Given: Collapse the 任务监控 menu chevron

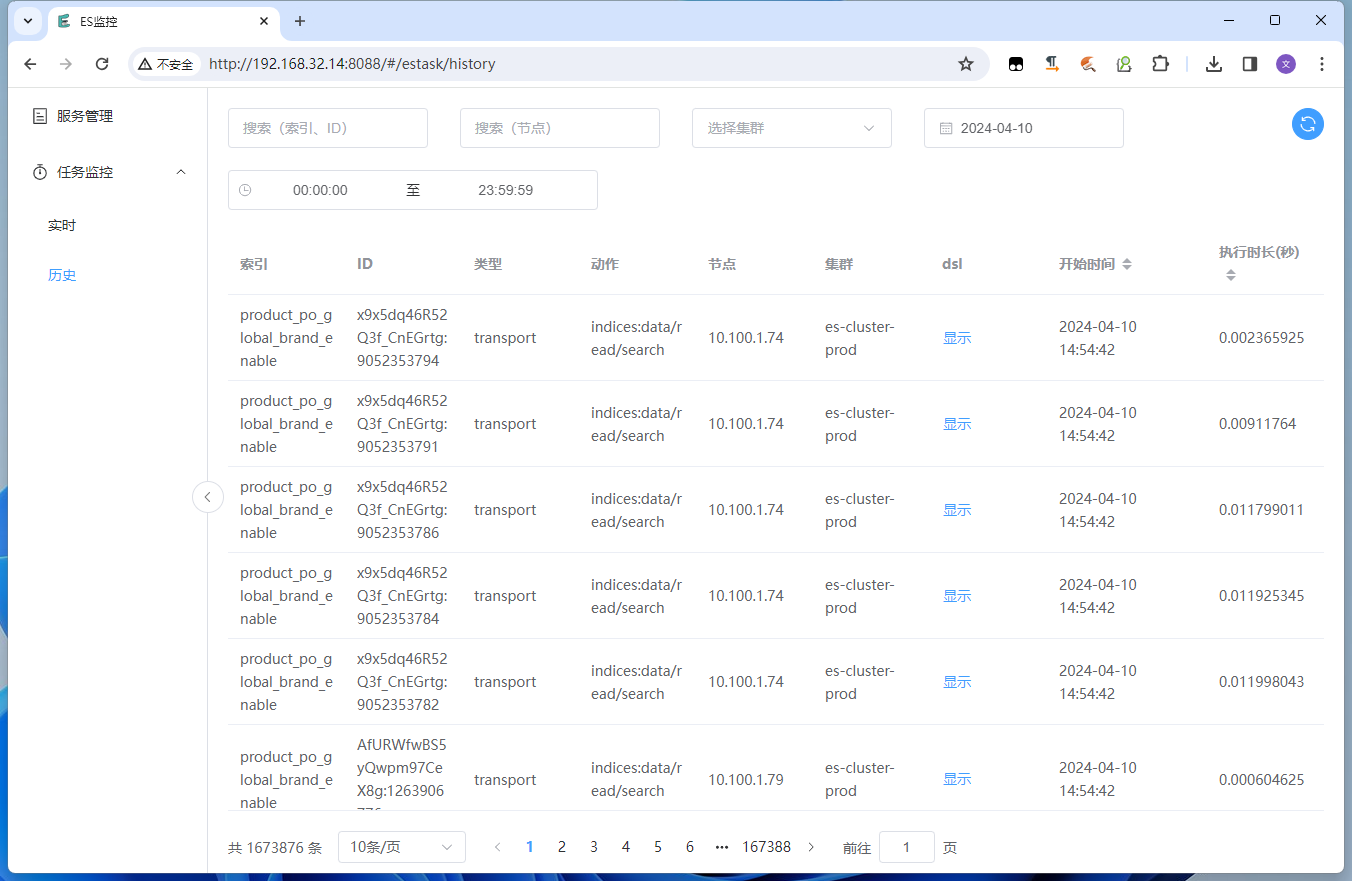Looking at the screenshot, I should tap(181, 172).
